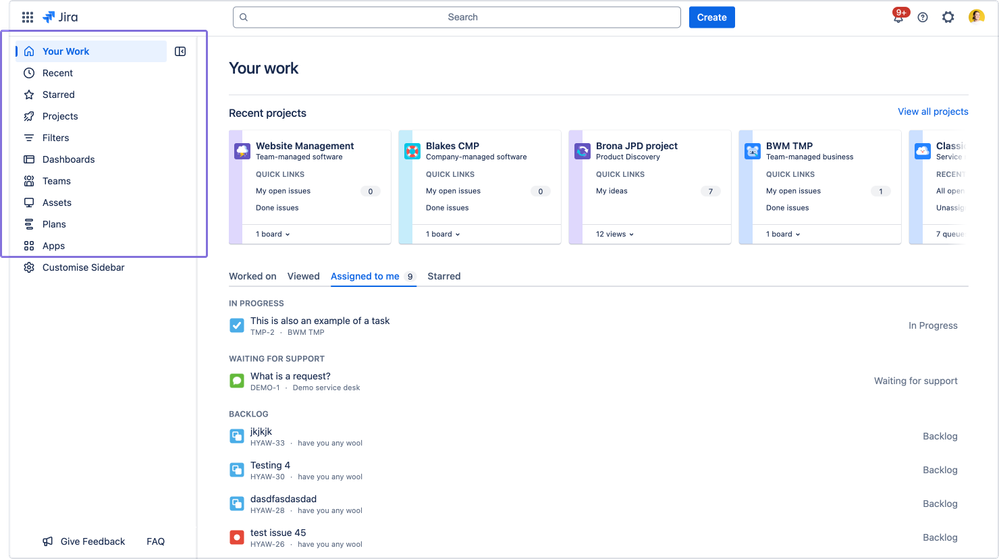The width and height of the screenshot is (999, 559).
Task: Open My open issues in BWM TMP
Action: coord(793,191)
